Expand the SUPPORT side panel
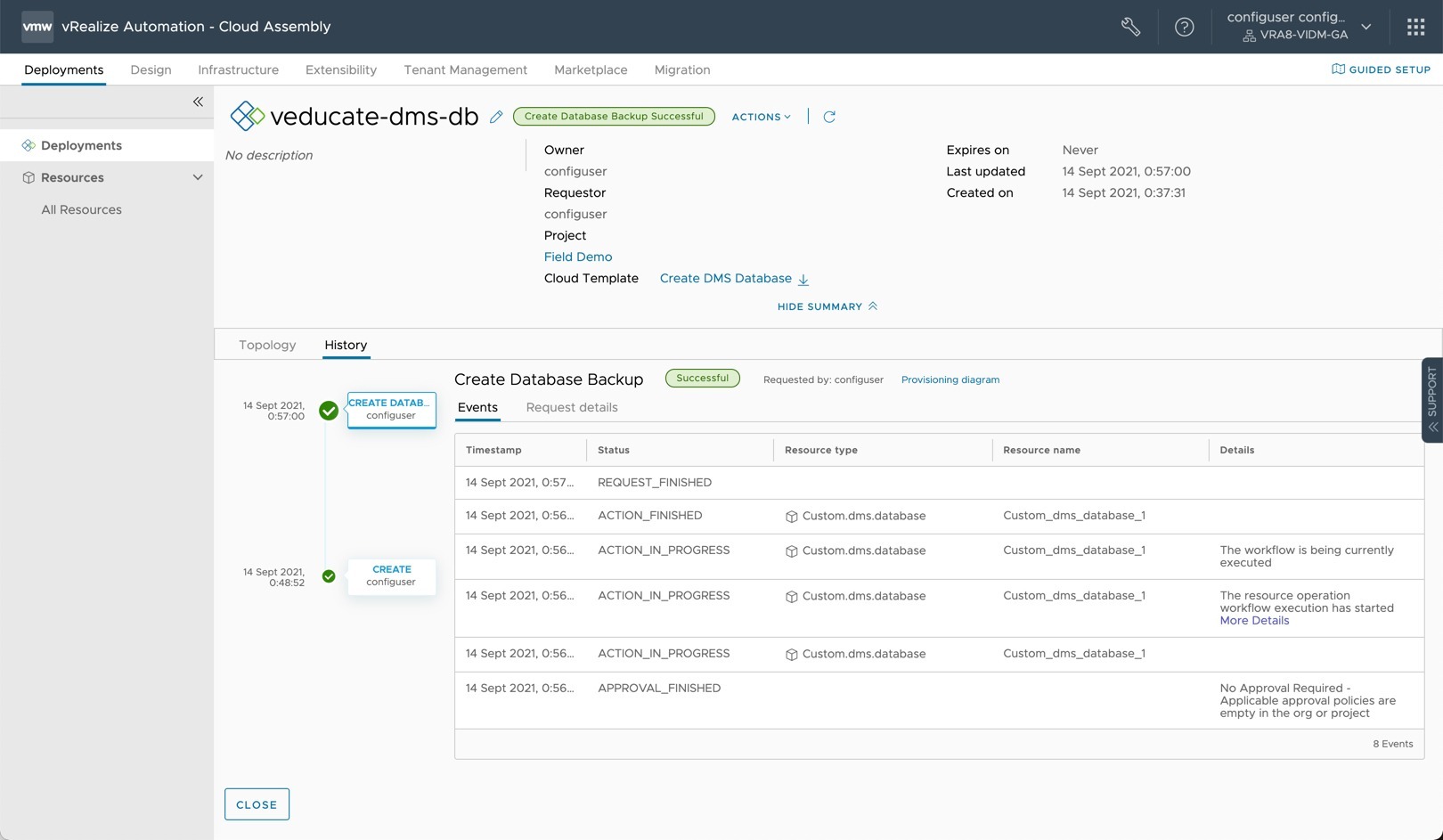 click(1432, 400)
